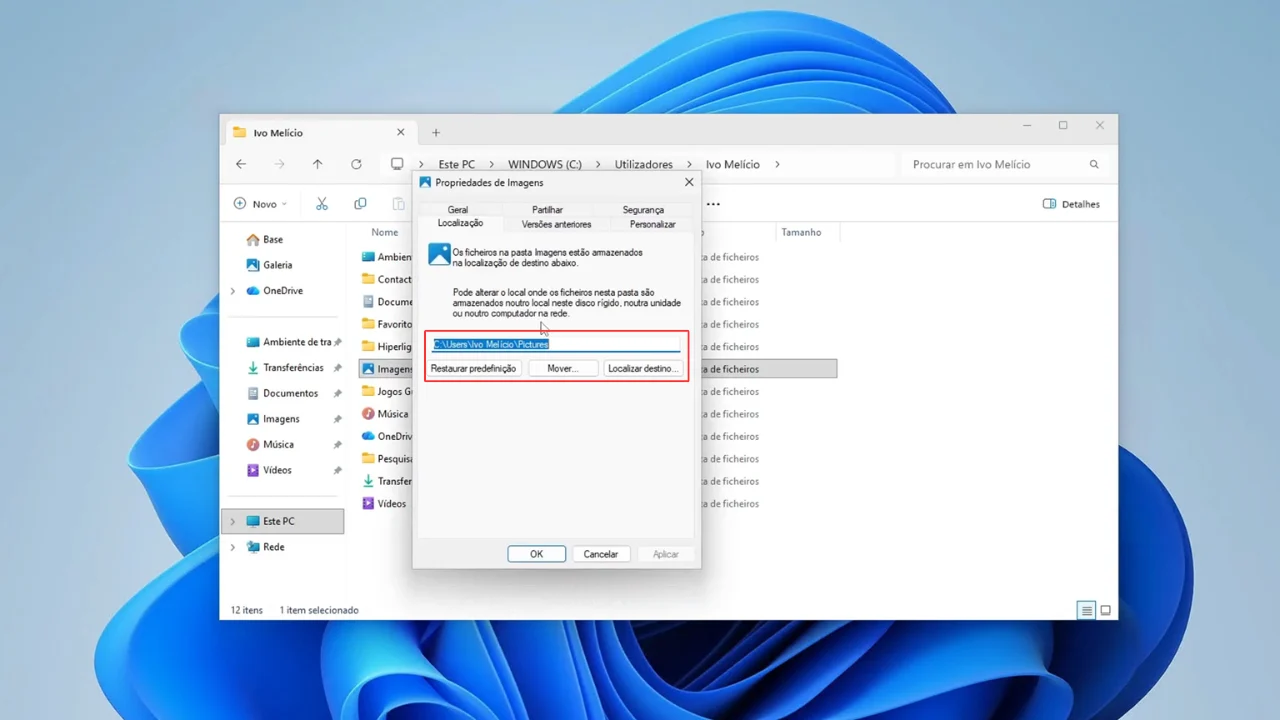Click the Mover... button

[x=562, y=368]
